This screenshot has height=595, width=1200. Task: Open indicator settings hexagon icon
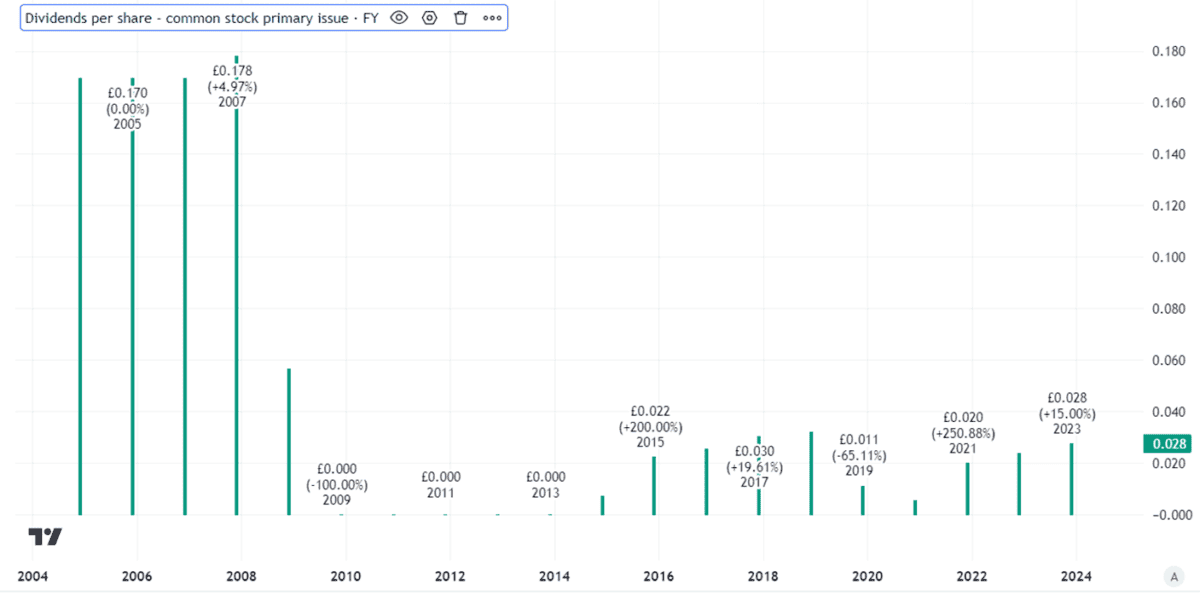click(430, 18)
